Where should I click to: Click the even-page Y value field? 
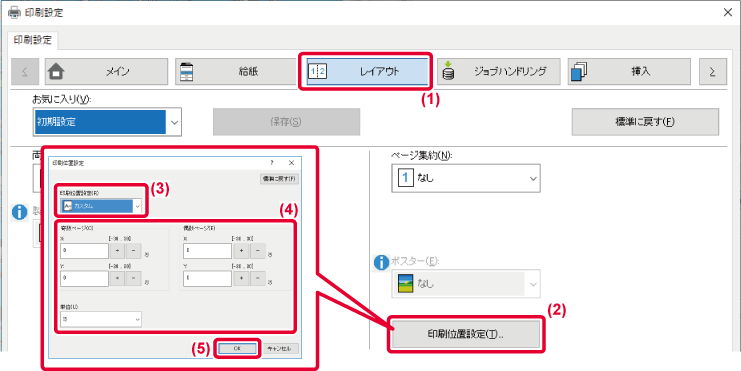point(207,279)
